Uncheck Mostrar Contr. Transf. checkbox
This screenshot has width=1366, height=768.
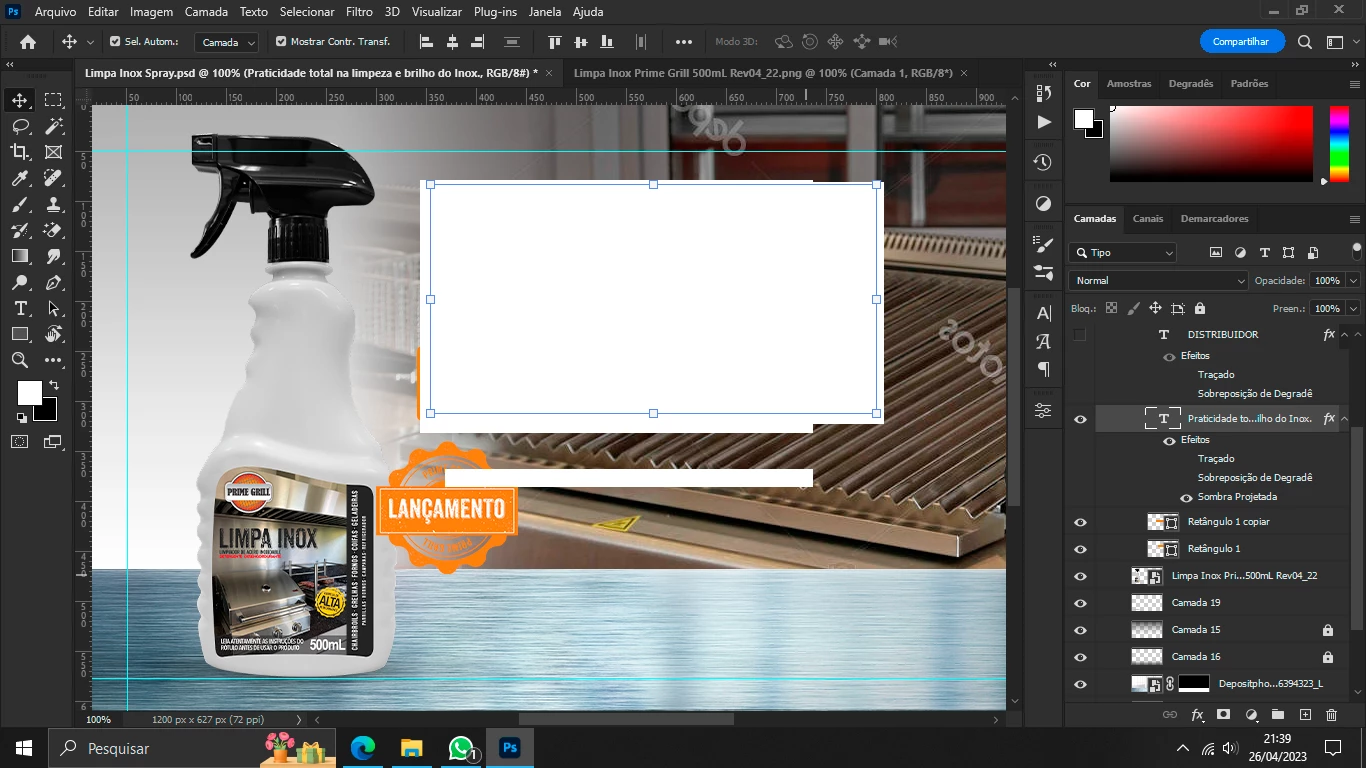coord(281,42)
